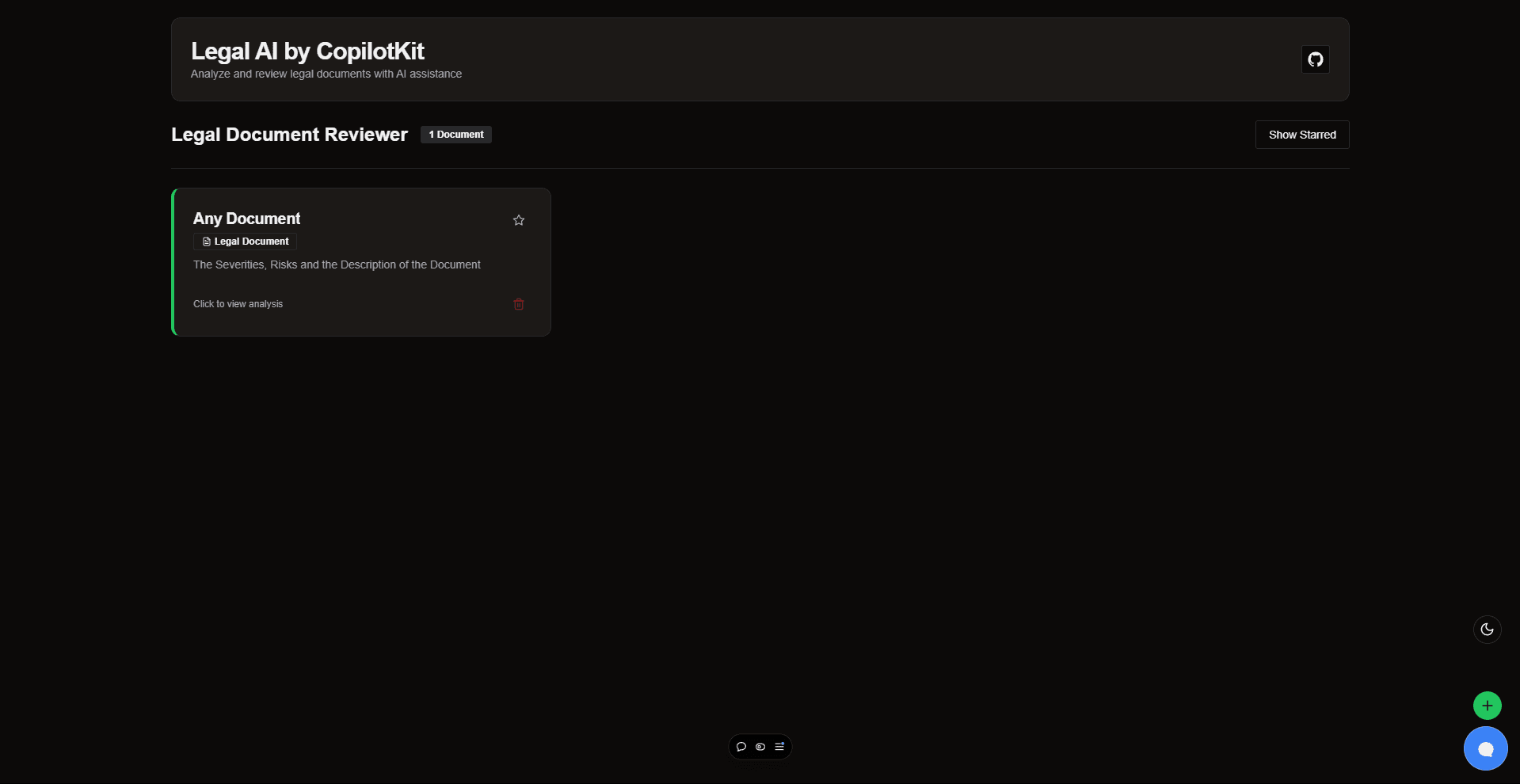This screenshot has width=1520, height=784.
Task: Open the GitHub repository icon
Action: click(1315, 59)
